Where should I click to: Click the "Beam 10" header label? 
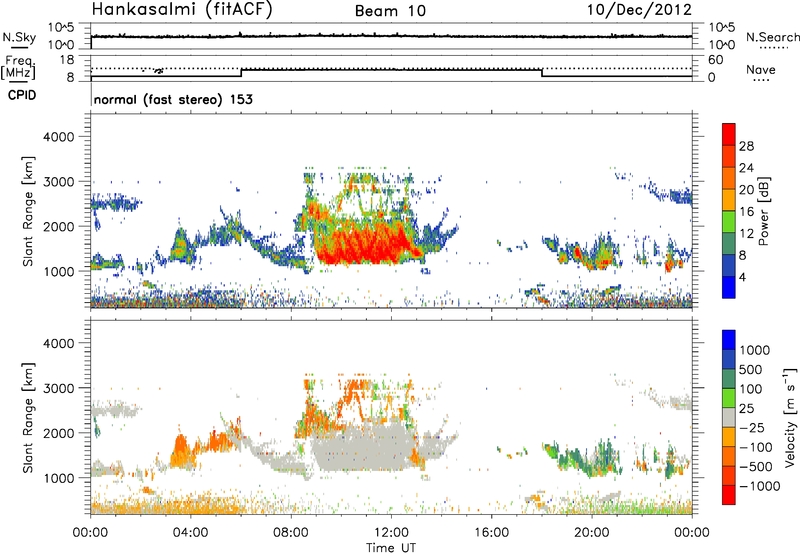[x=390, y=11]
